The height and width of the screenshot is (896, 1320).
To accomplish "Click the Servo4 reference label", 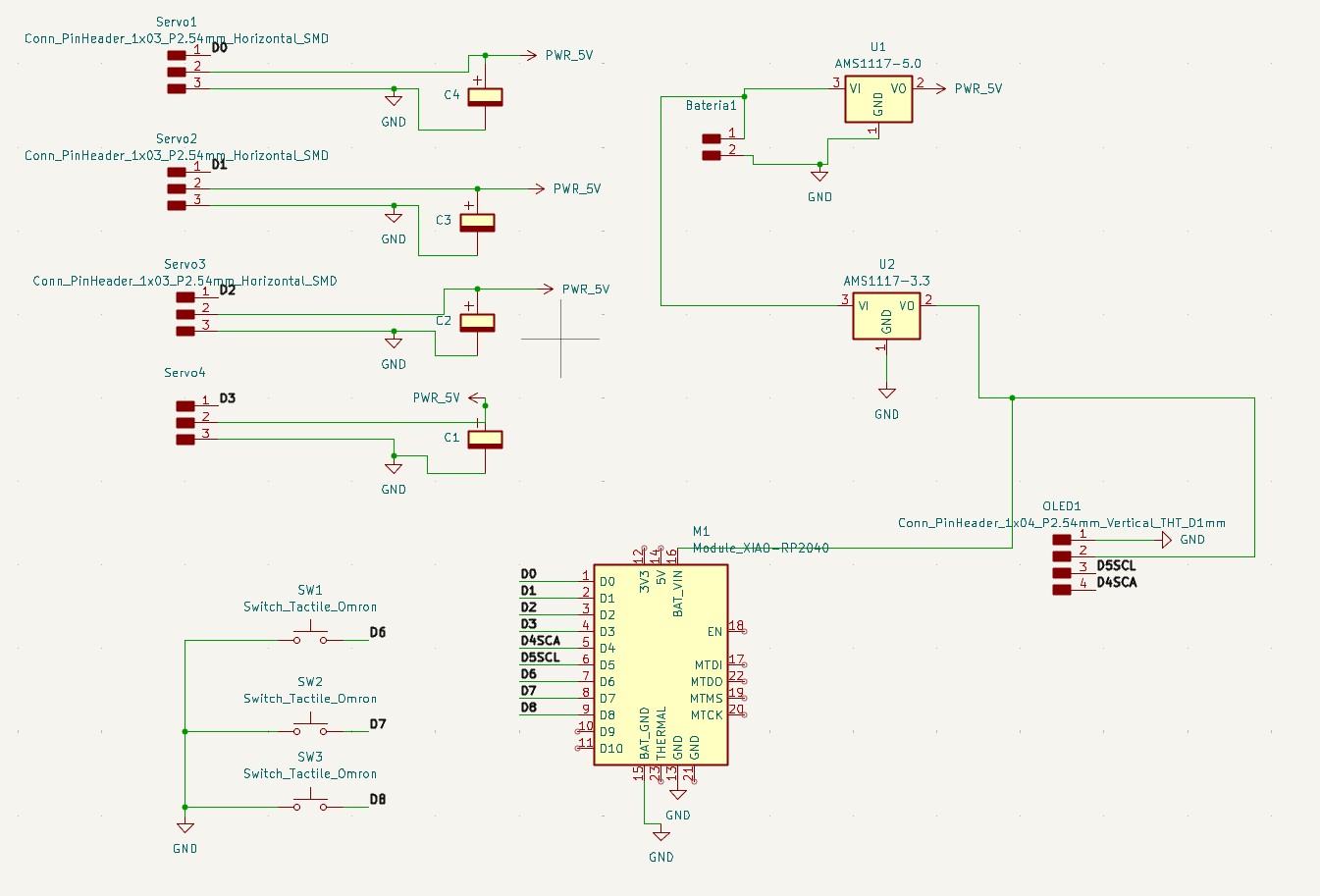I will coord(185,373).
